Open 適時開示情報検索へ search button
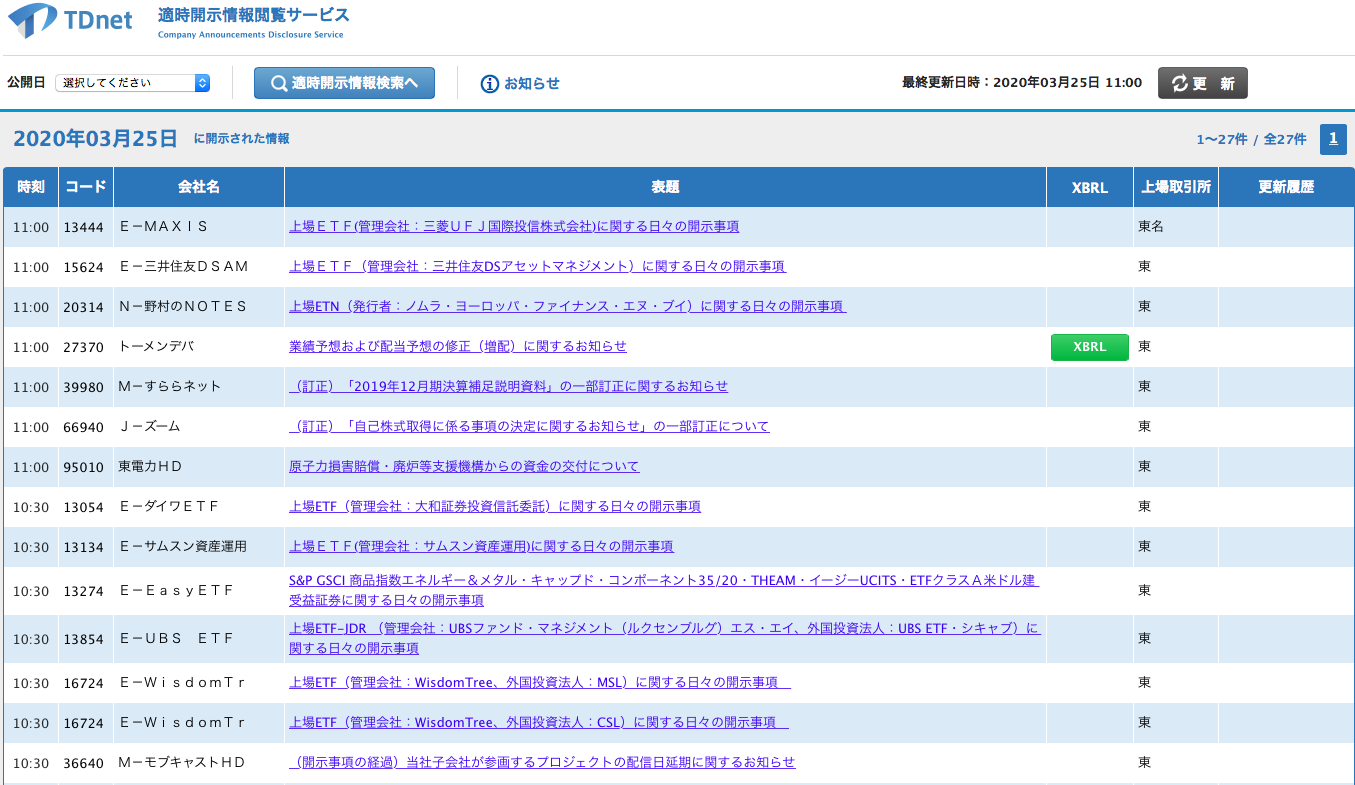Viewport: 1355px width, 785px height. 344,83
